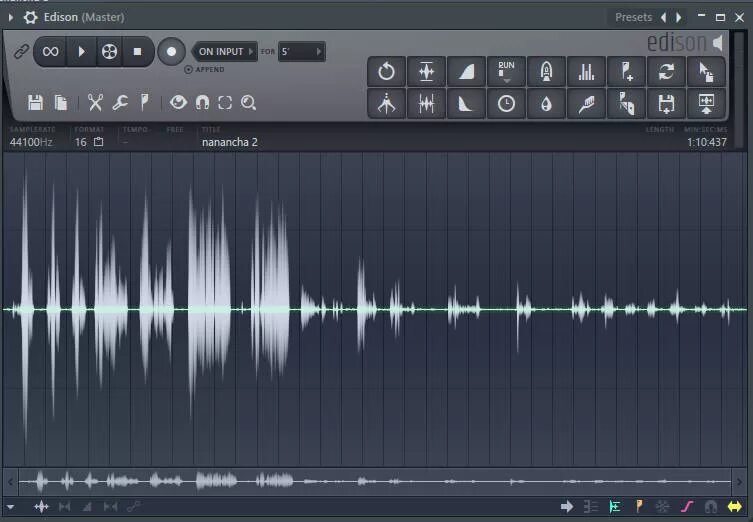This screenshot has height=522, width=753.
Task: Click the save-as-new disk tool
Action: click(666, 103)
